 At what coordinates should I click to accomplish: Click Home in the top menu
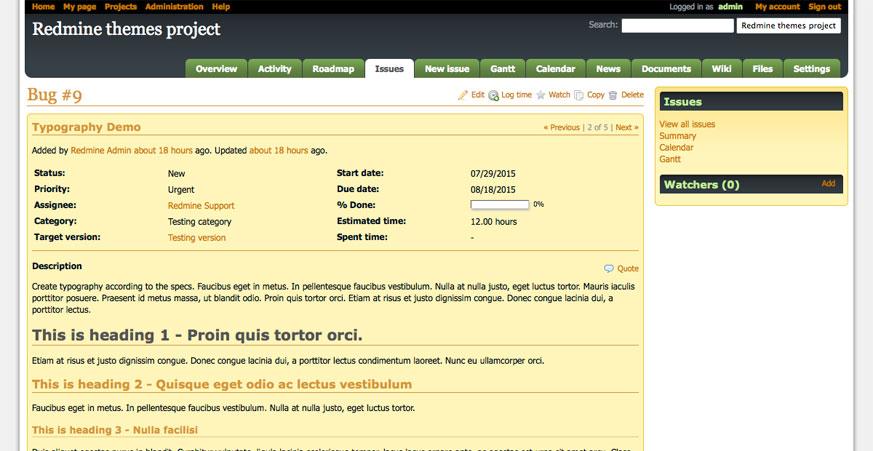point(43,7)
